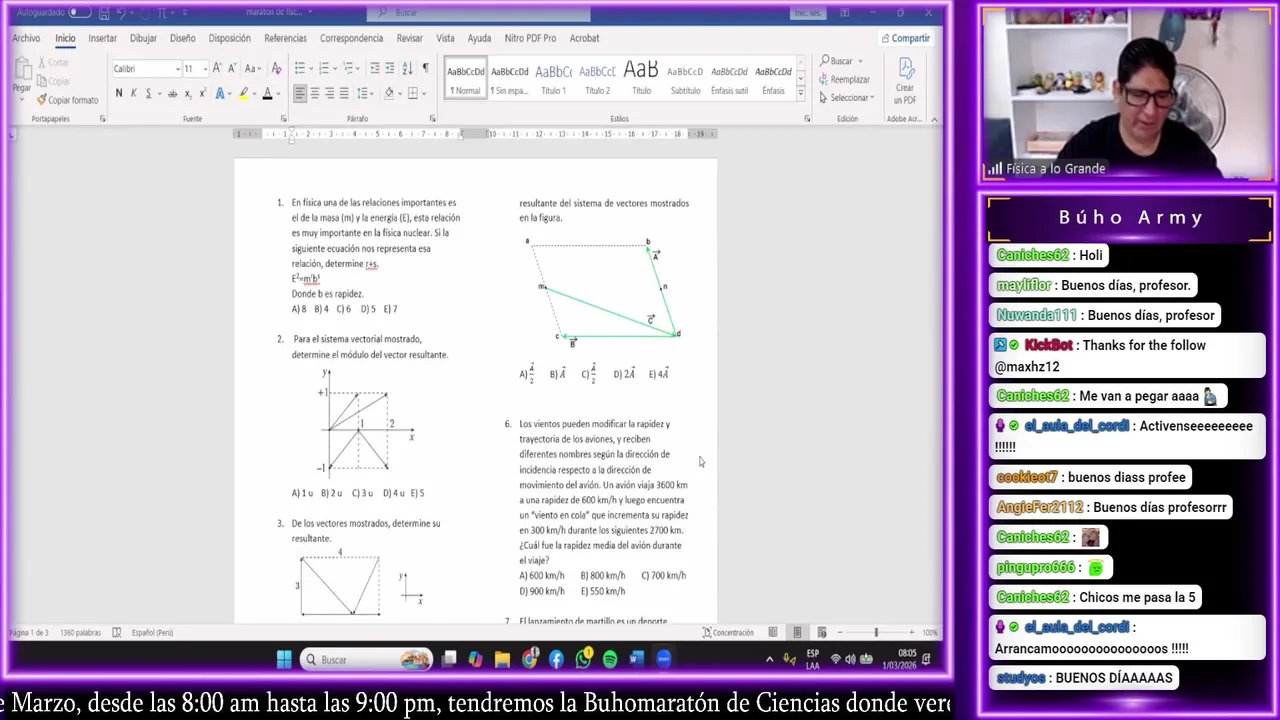
Task: Toggle subscript formatting
Action: point(188,93)
